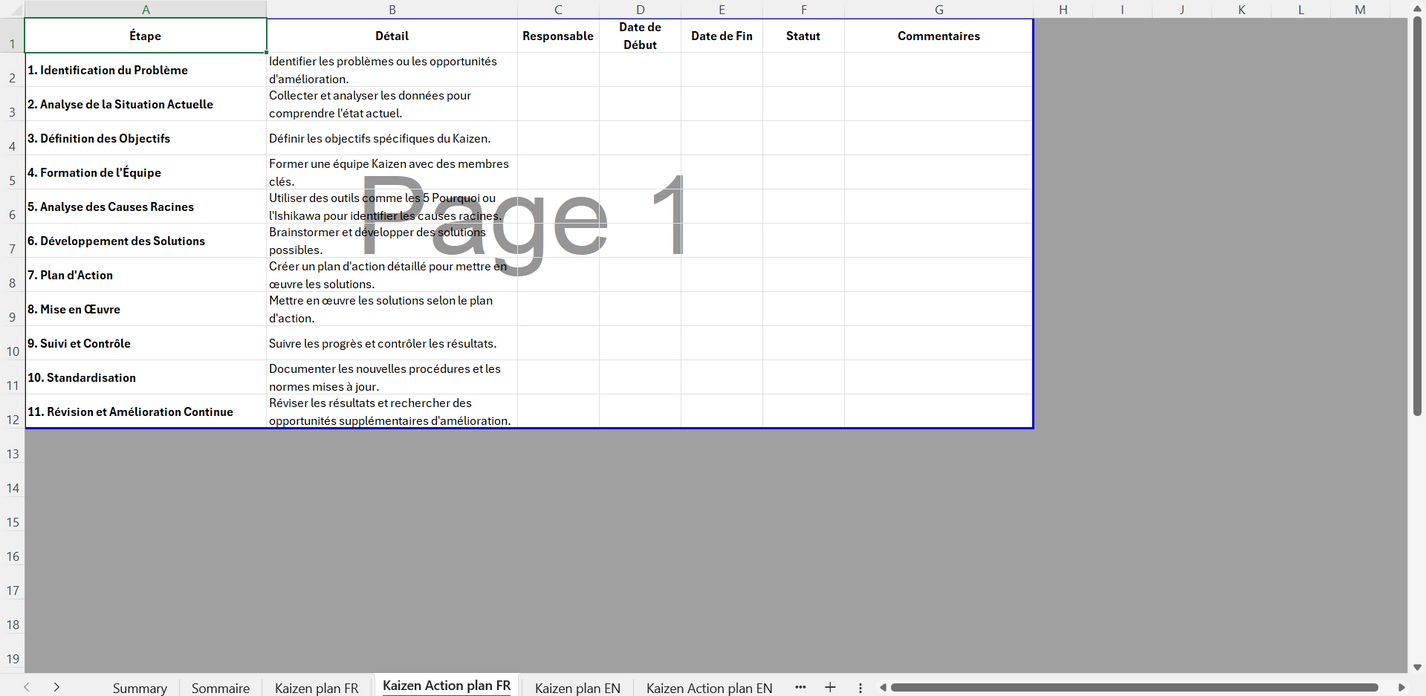
Task: Select the Responsable header cell
Action: 557,35
